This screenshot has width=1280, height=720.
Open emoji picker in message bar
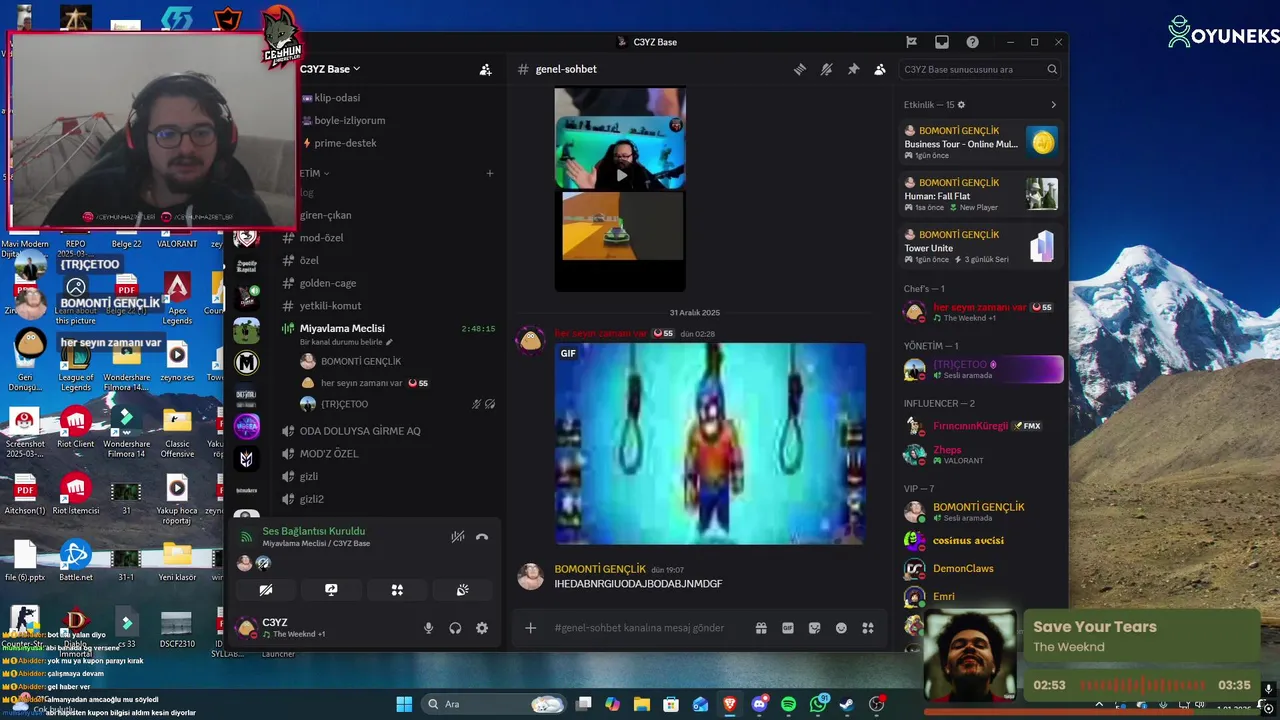pyautogui.click(x=841, y=628)
